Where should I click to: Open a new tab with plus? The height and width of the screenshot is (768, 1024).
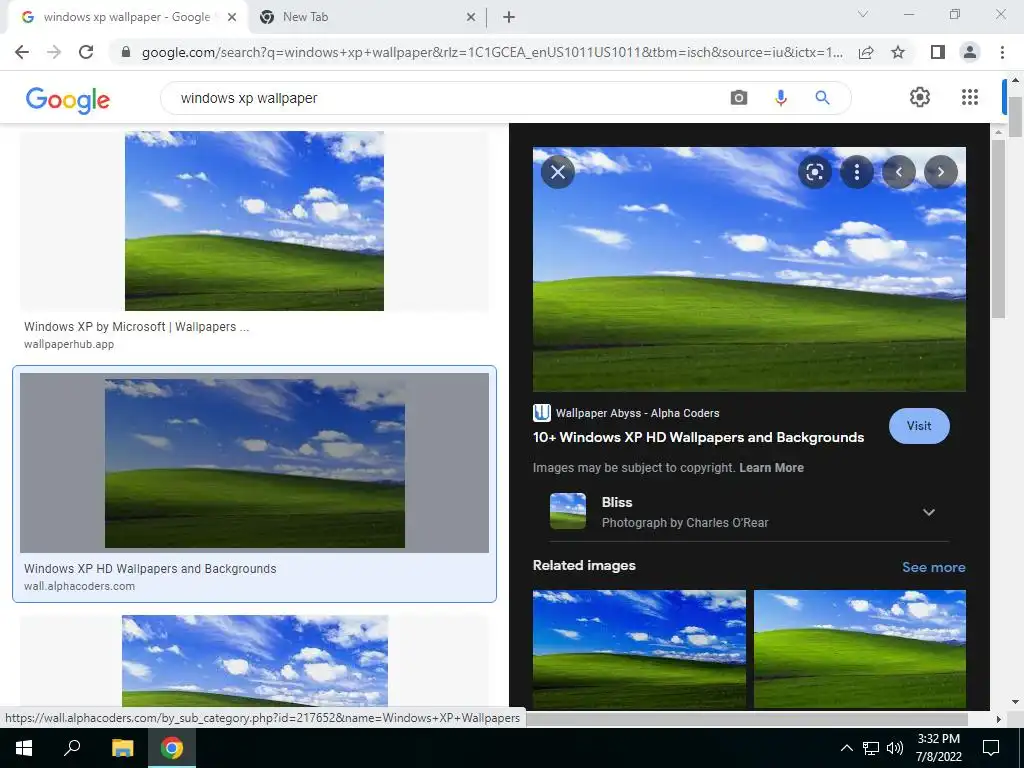click(509, 18)
